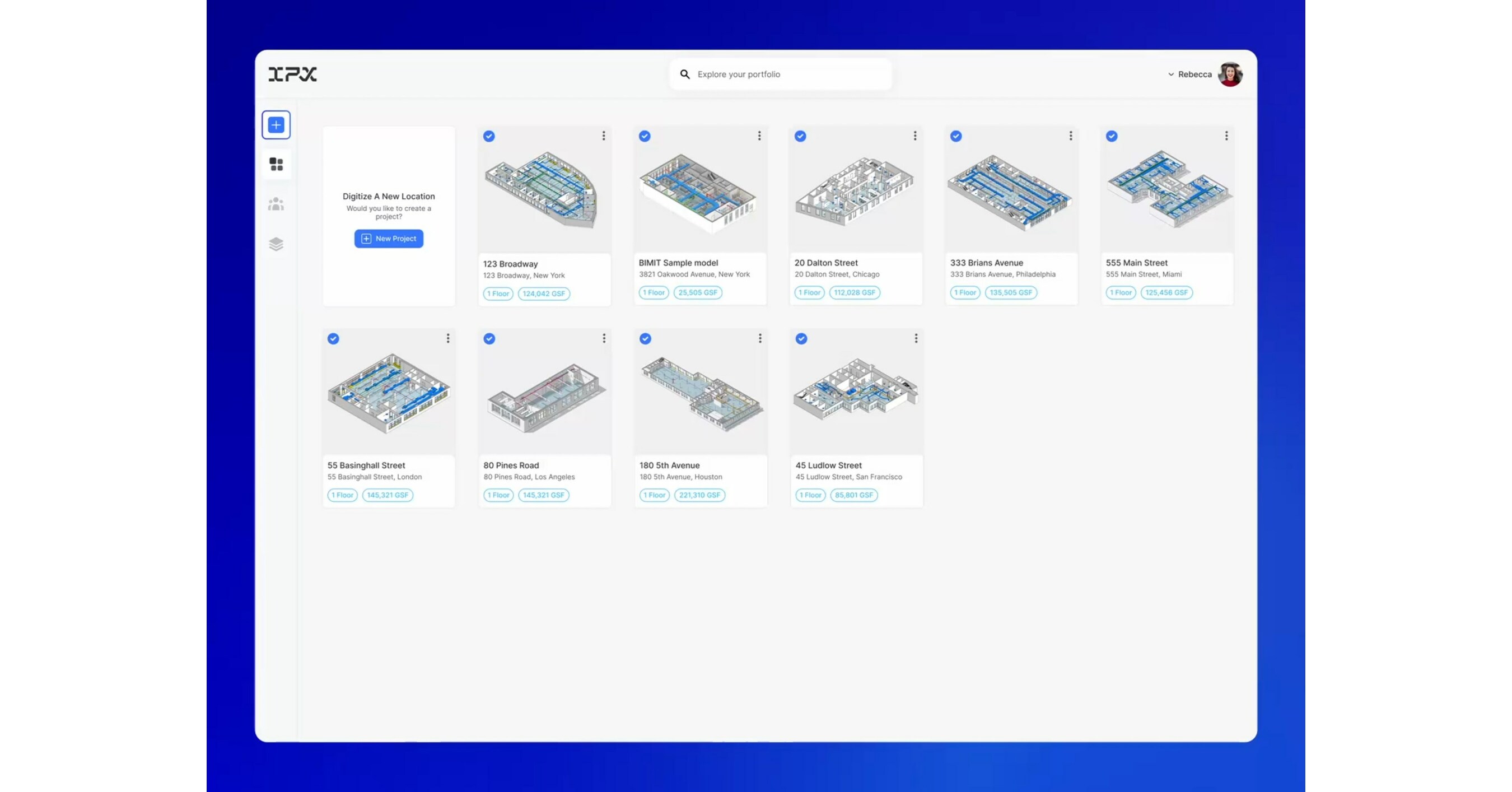1512x792 pixels.
Task: Expand the Rebecca account dropdown
Action: [1194, 74]
